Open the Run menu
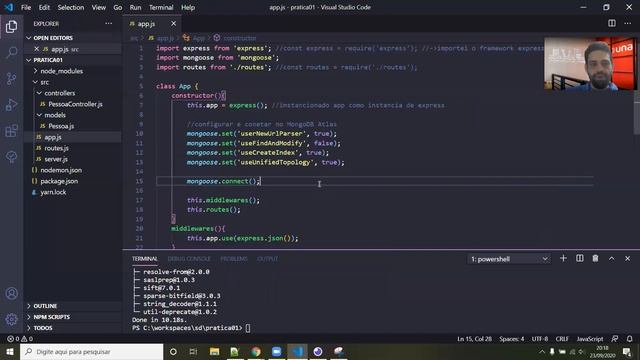Image resolution: width=640 pixels, height=360 pixels. coord(135,7)
